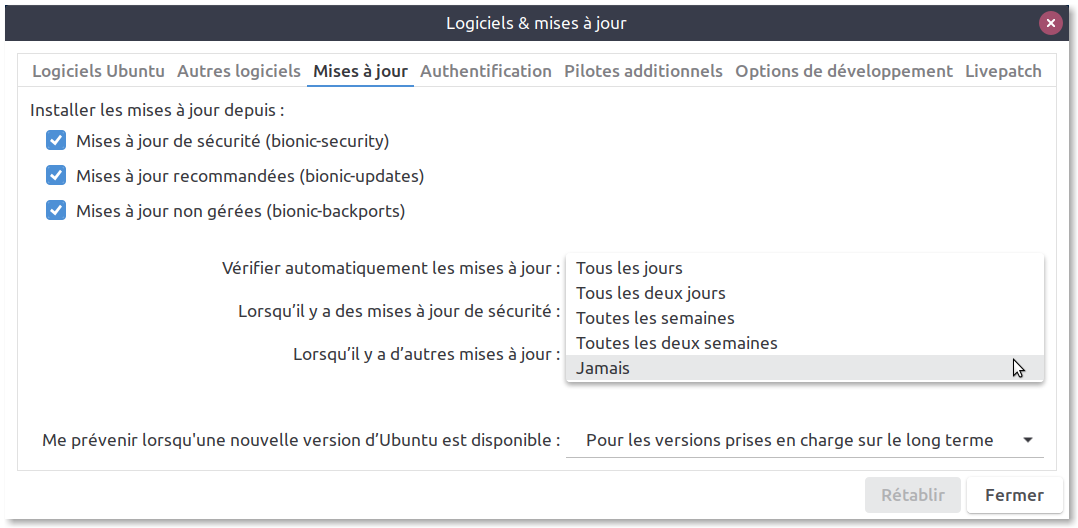The width and height of the screenshot is (1078, 528).
Task: Open the Logiciels Ubuntu tab
Action: tap(98, 71)
